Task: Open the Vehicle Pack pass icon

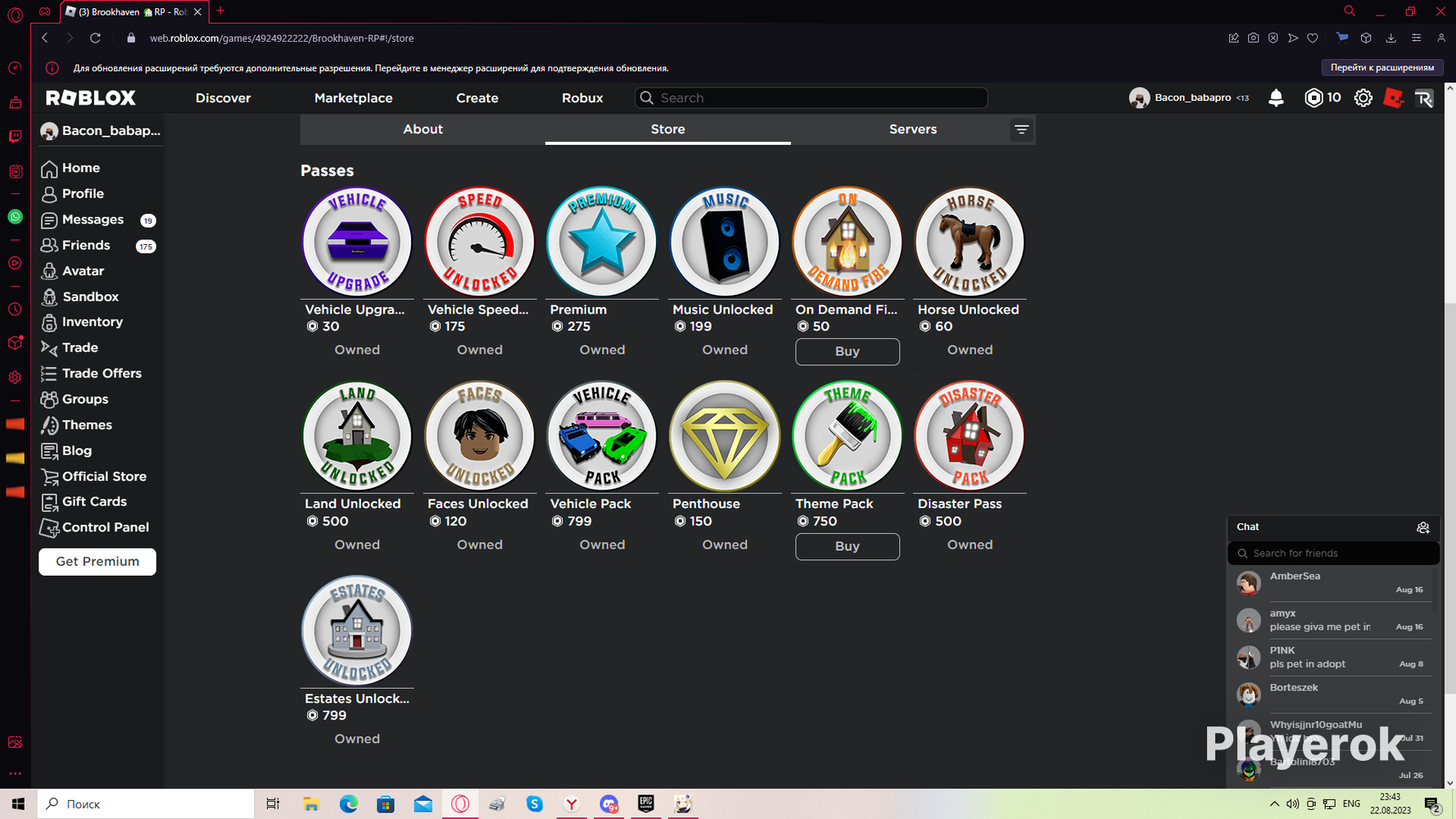Action: click(602, 436)
